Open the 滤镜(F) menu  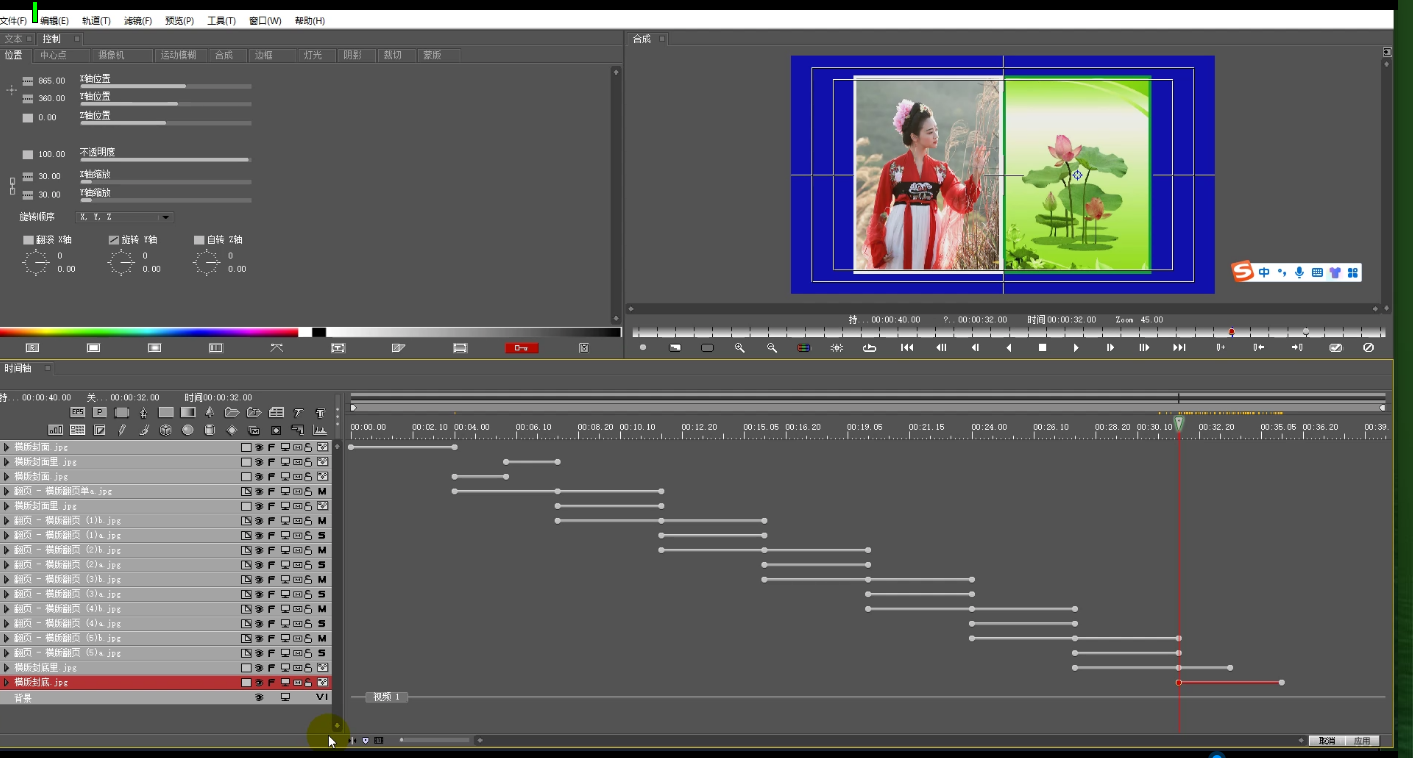pyautogui.click(x=138, y=20)
